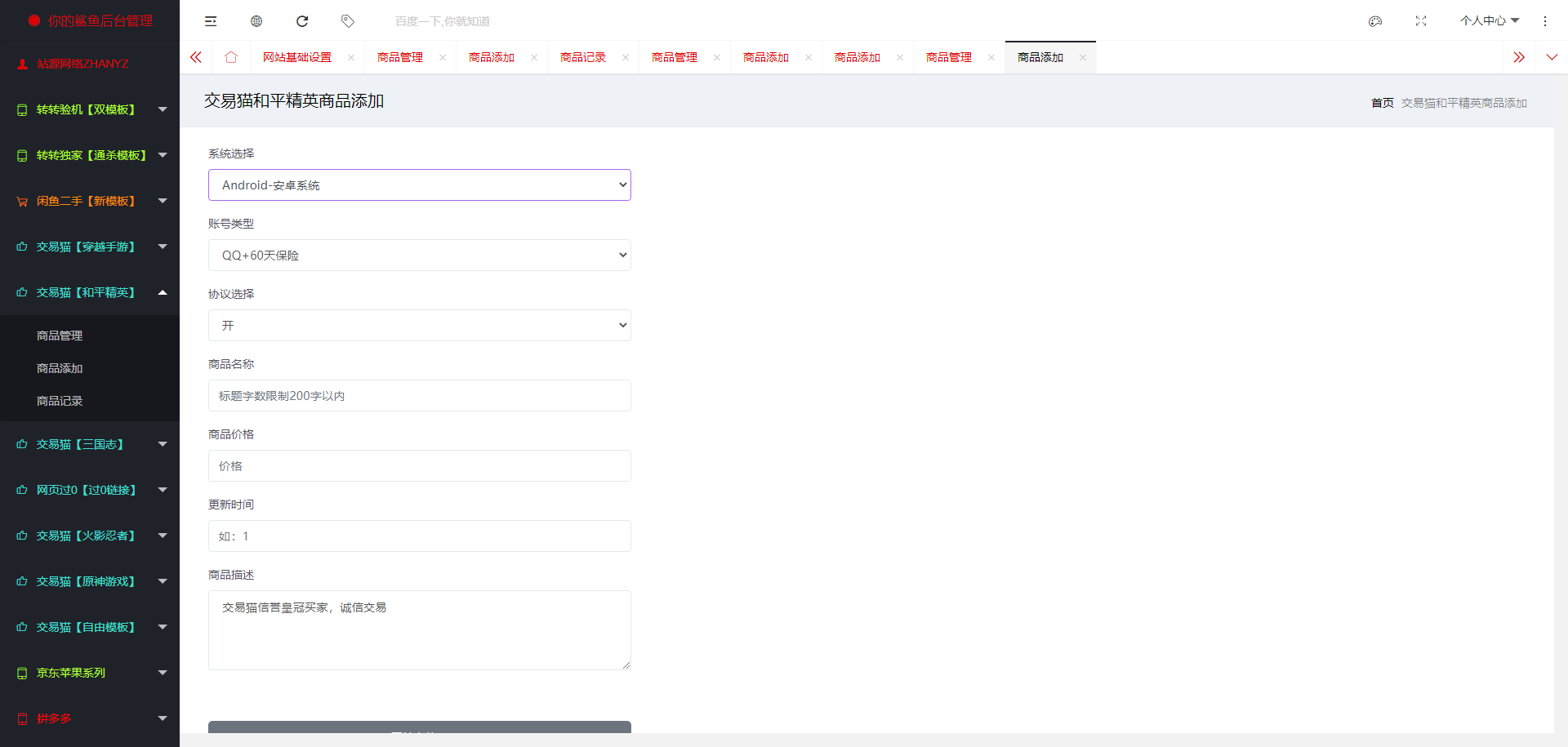
Task: Click the partially visible submit button
Action: (x=420, y=727)
